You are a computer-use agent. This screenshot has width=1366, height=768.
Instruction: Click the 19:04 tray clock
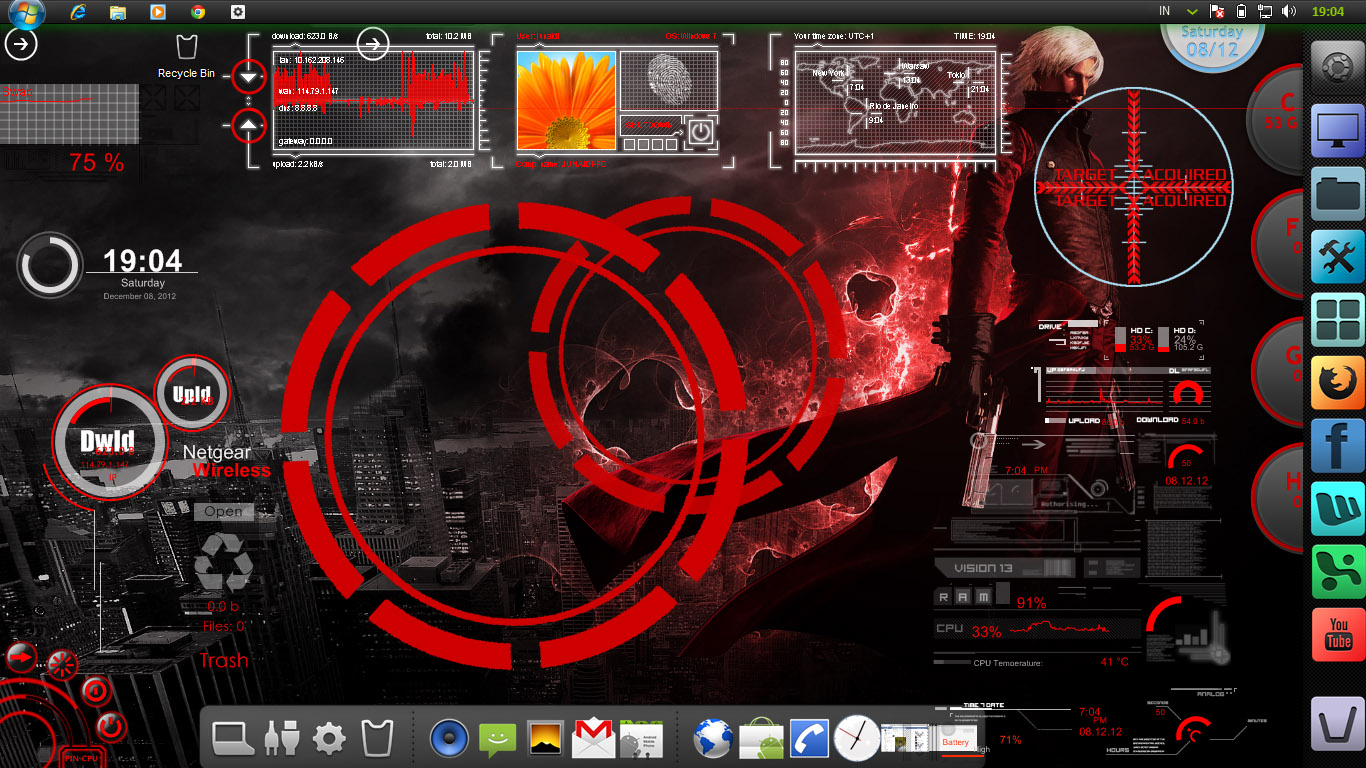(x=1327, y=12)
